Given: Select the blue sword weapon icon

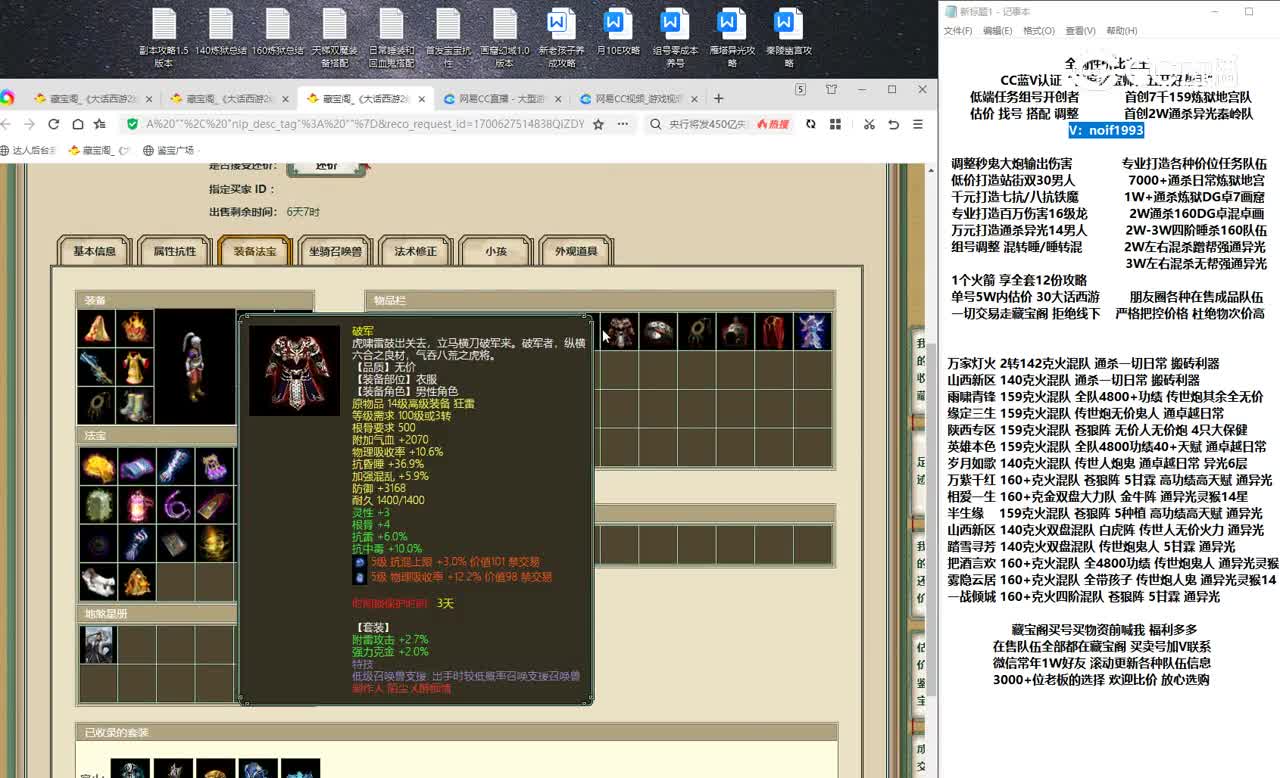Looking at the screenshot, I should pyautogui.click(x=97, y=367).
